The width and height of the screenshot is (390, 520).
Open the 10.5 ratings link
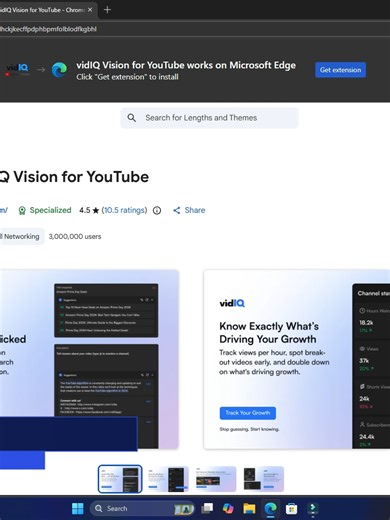[x=124, y=210]
